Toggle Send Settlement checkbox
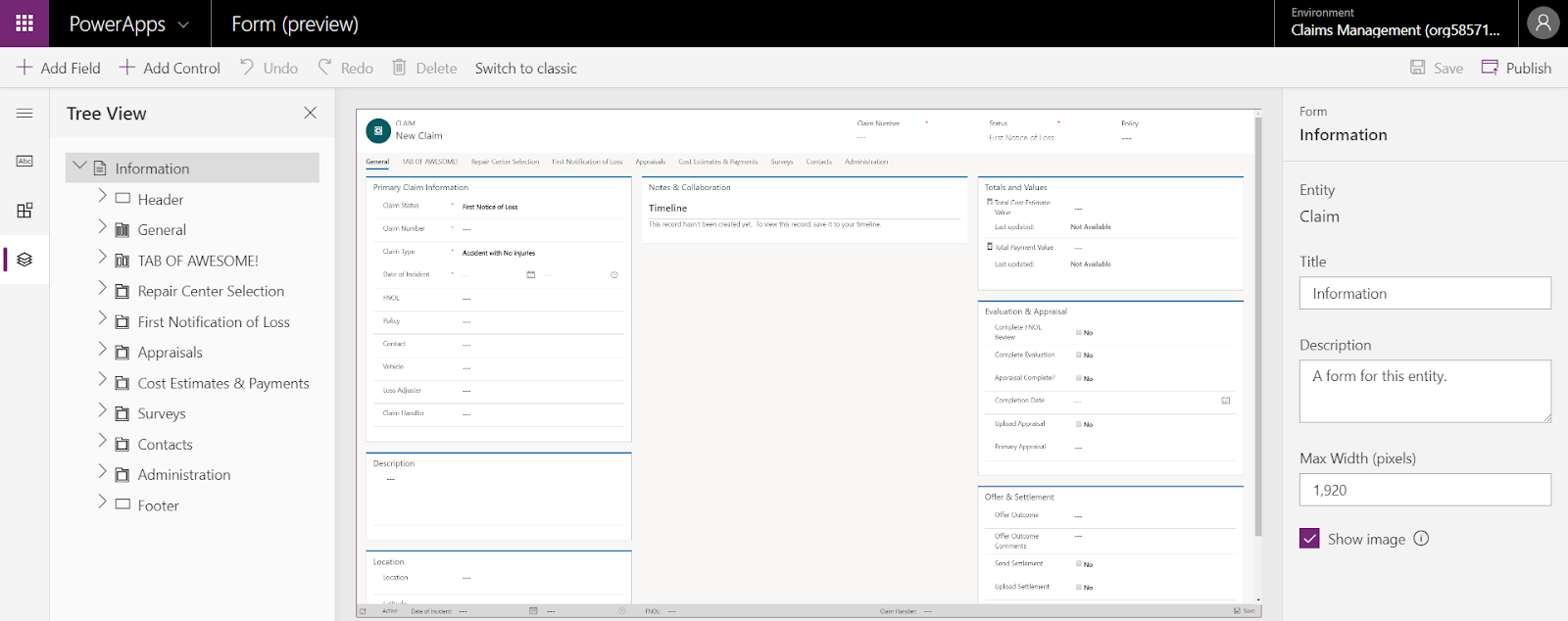This screenshot has width=1568, height=621. tap(1079, 564)
